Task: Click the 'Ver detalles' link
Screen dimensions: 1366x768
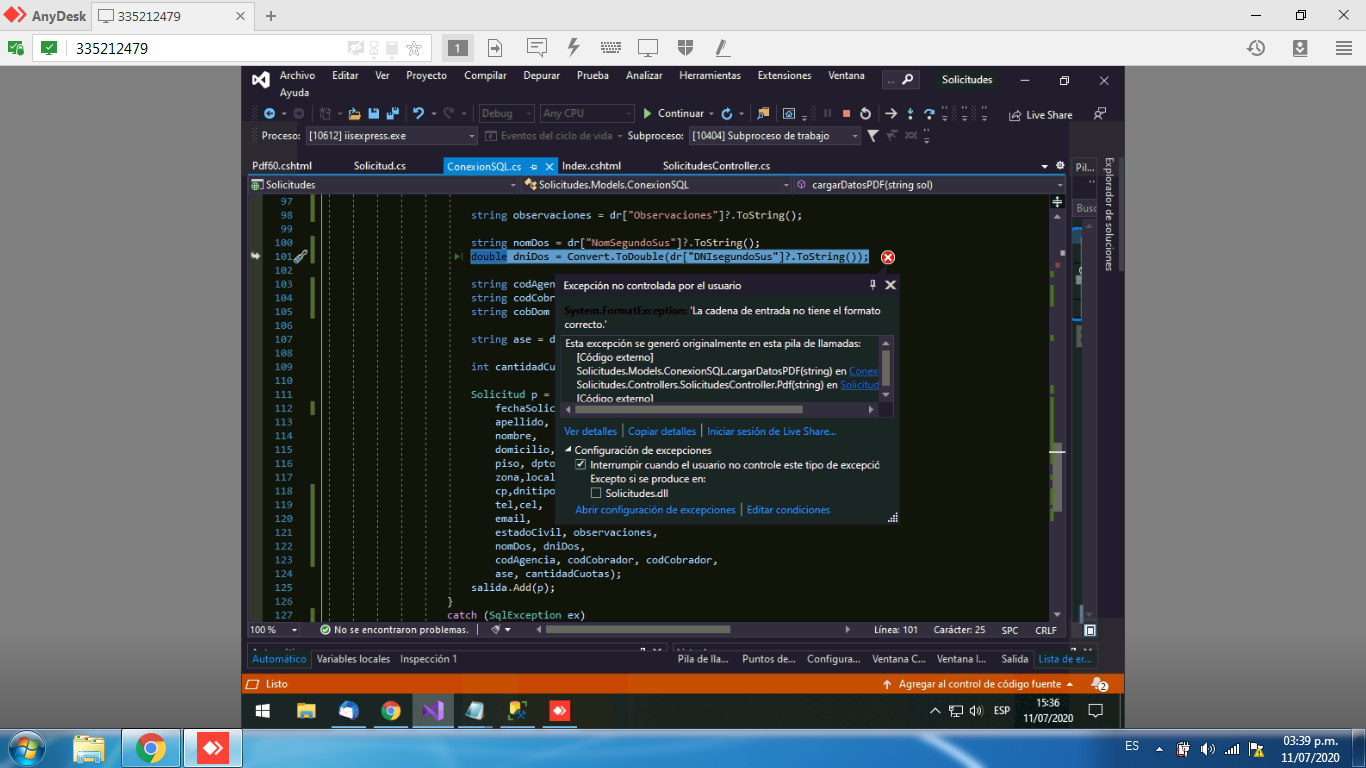Action: pyautogui.click(x=590, y=431)
